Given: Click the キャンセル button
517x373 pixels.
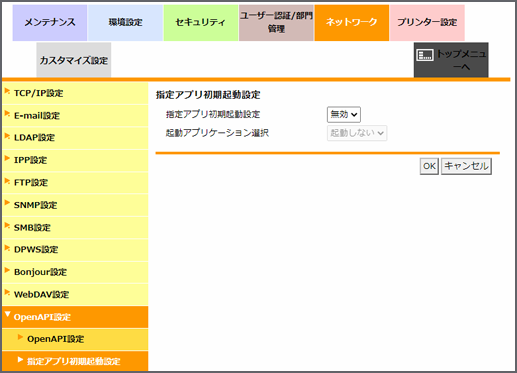Looking at the screenshot, I should tap(466, 166).
